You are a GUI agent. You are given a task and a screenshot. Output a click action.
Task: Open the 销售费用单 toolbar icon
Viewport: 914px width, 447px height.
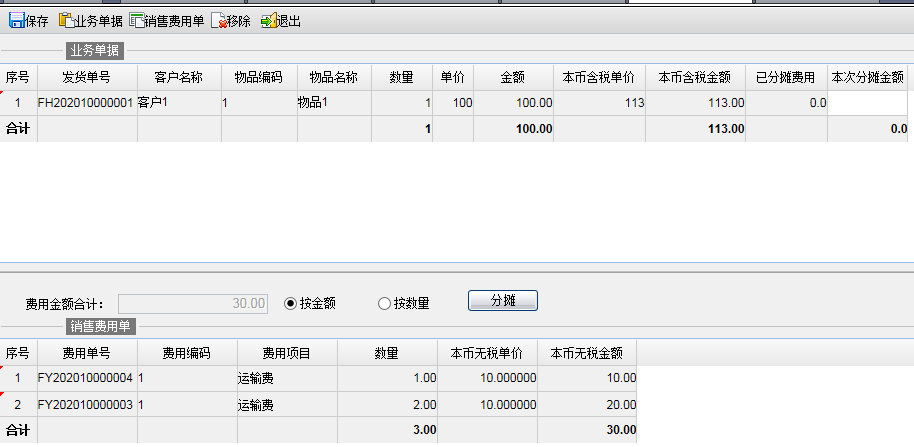(x=138, y=20)
